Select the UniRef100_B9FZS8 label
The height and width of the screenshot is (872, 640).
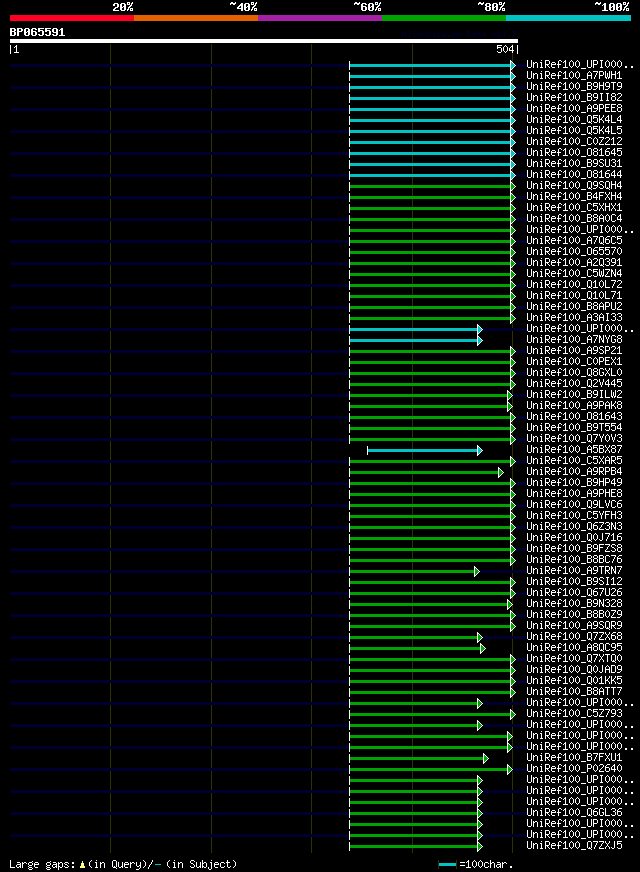click(574, 548)
